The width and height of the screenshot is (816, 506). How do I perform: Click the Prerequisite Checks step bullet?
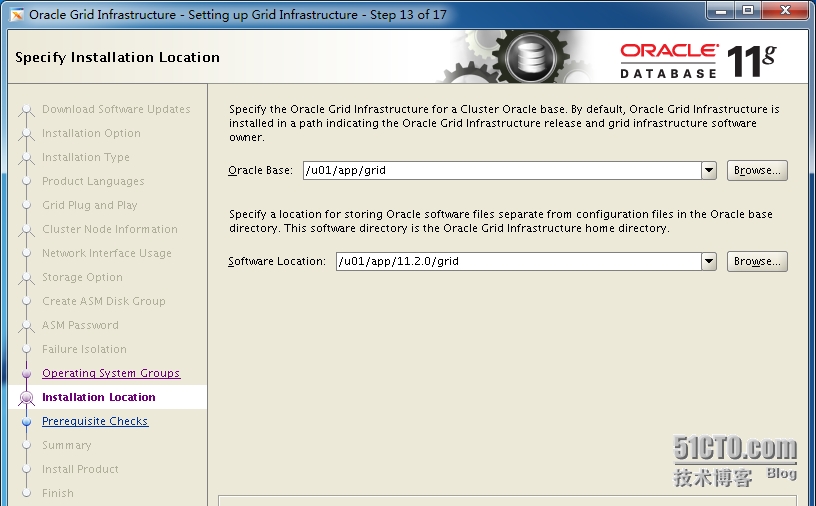pyautogui.click(x=27, y=421)
